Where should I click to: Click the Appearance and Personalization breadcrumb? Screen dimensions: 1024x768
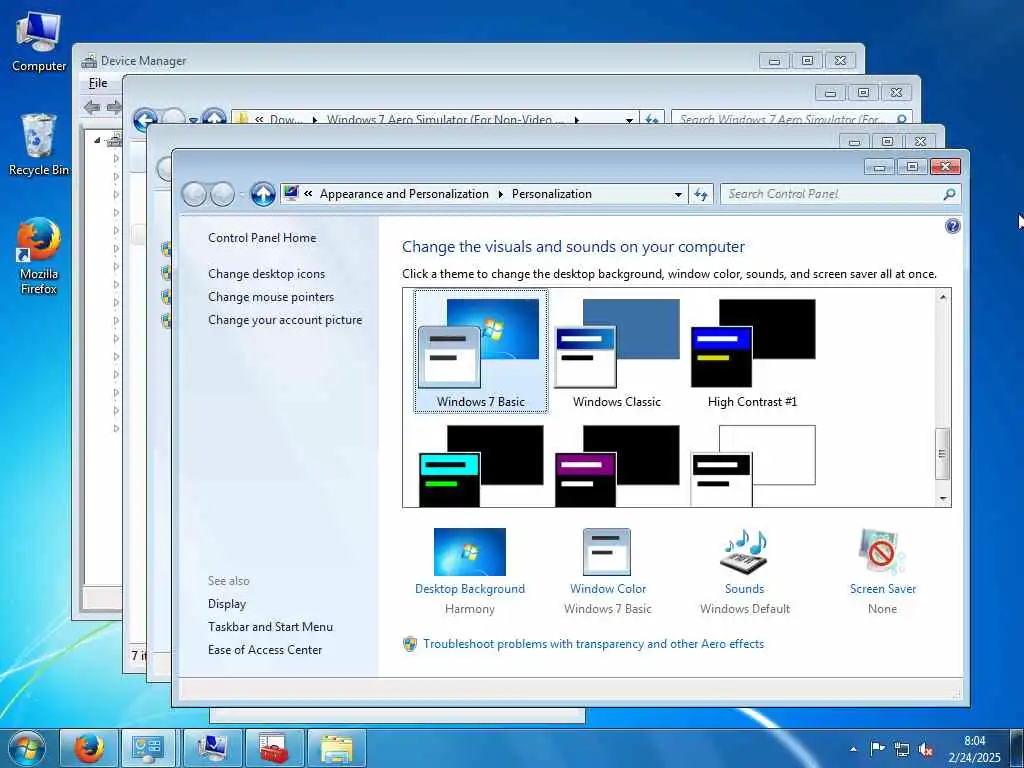coord(404,194)
